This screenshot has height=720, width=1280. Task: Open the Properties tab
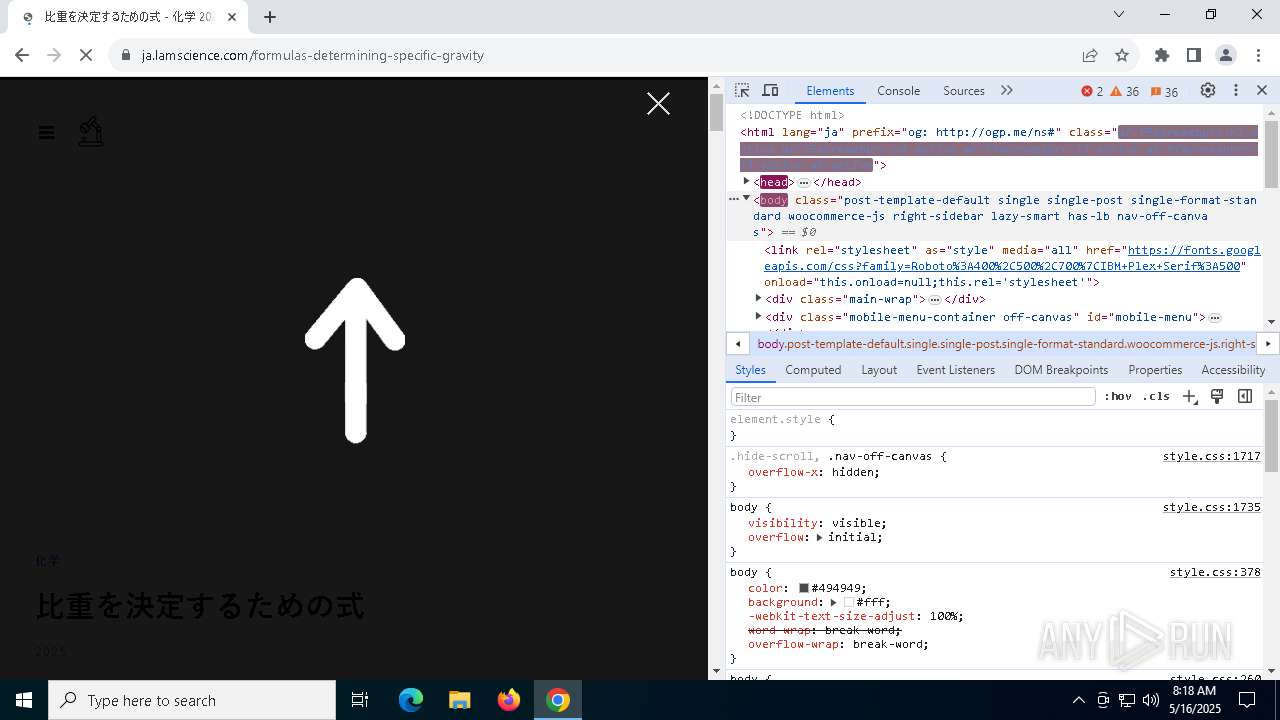(x=1155, y=369)
